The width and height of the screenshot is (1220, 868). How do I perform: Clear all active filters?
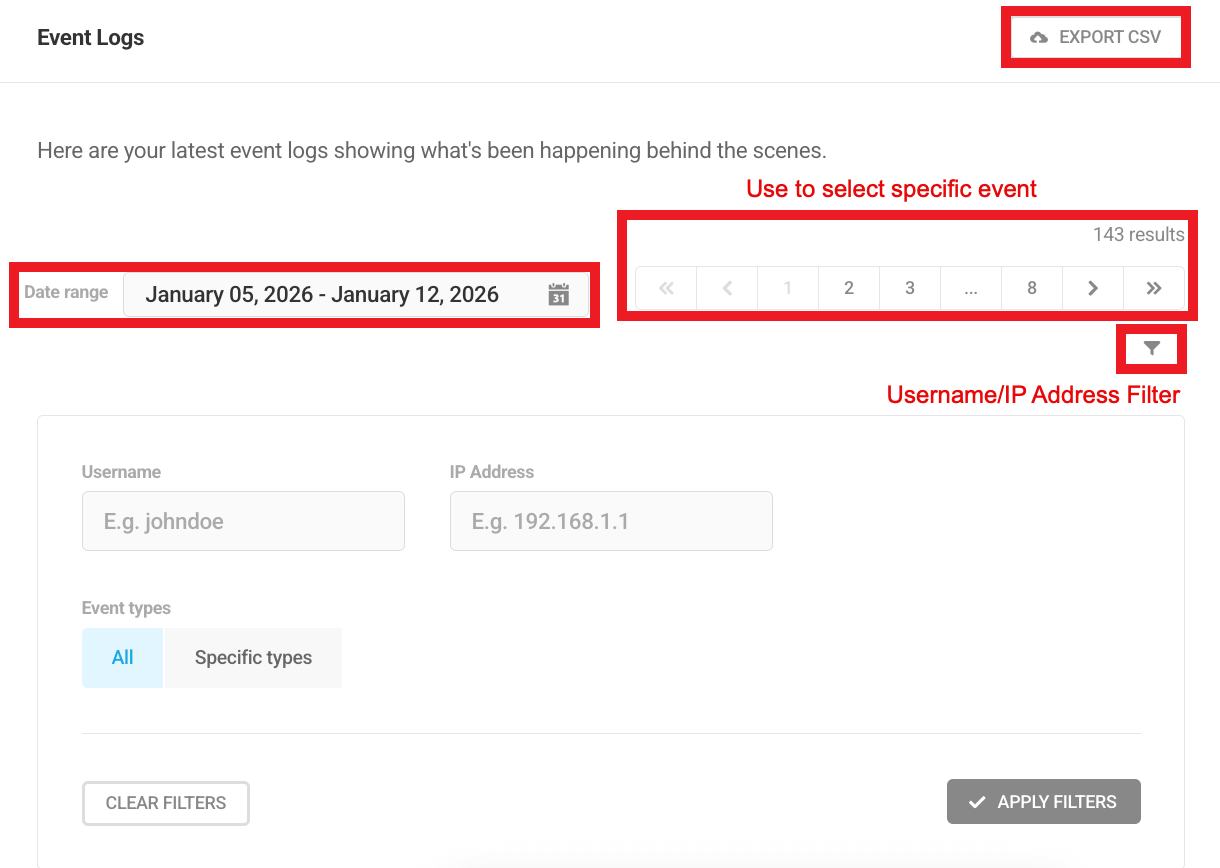[165, 802]
